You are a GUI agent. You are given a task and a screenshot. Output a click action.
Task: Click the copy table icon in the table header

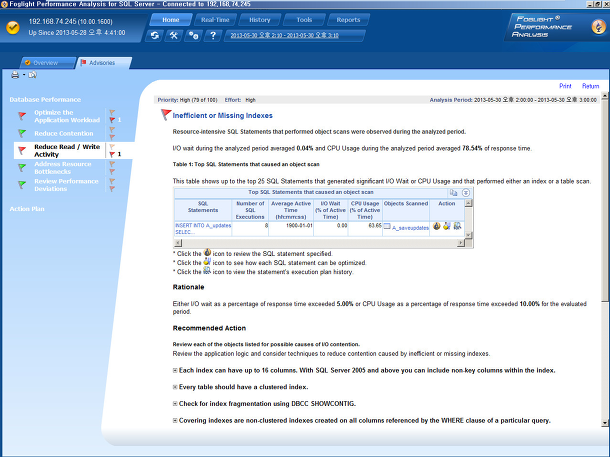pos(454,193)
